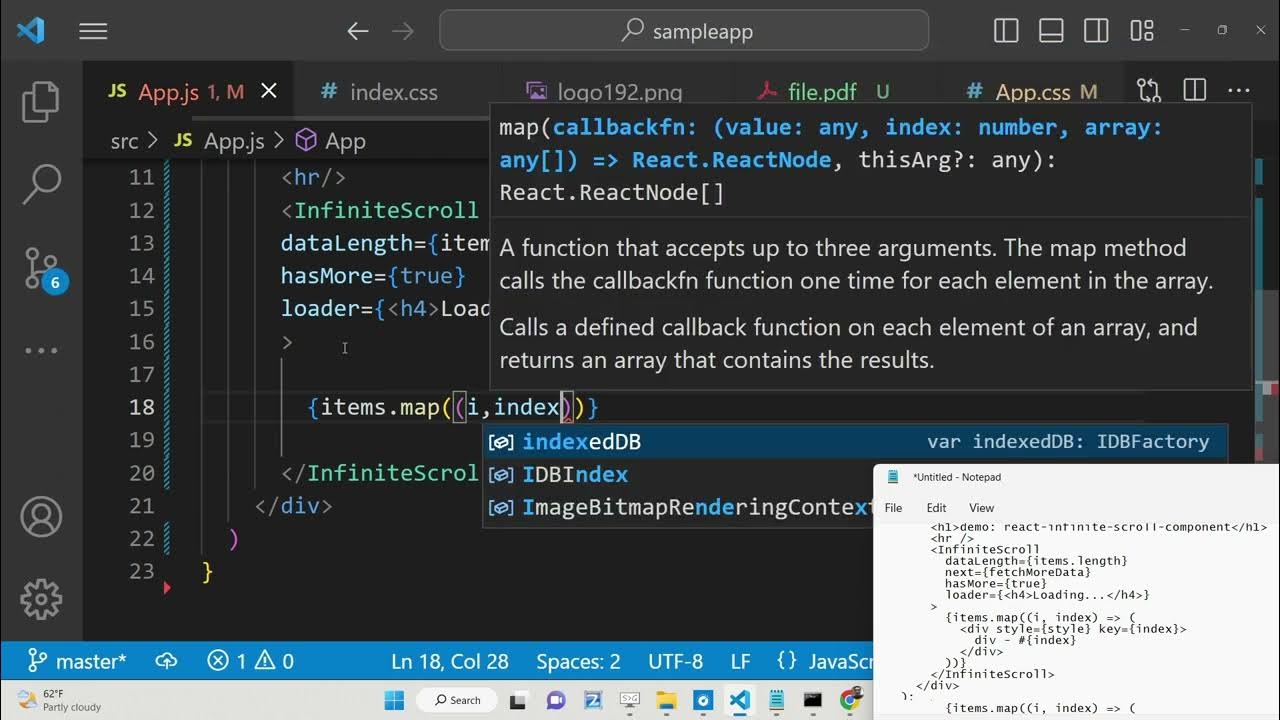Image resolution: width=1280 pixels, height=720 pixels.
Task: Open the Edit menu in Notepad
Action: click(x=936, y=508)
